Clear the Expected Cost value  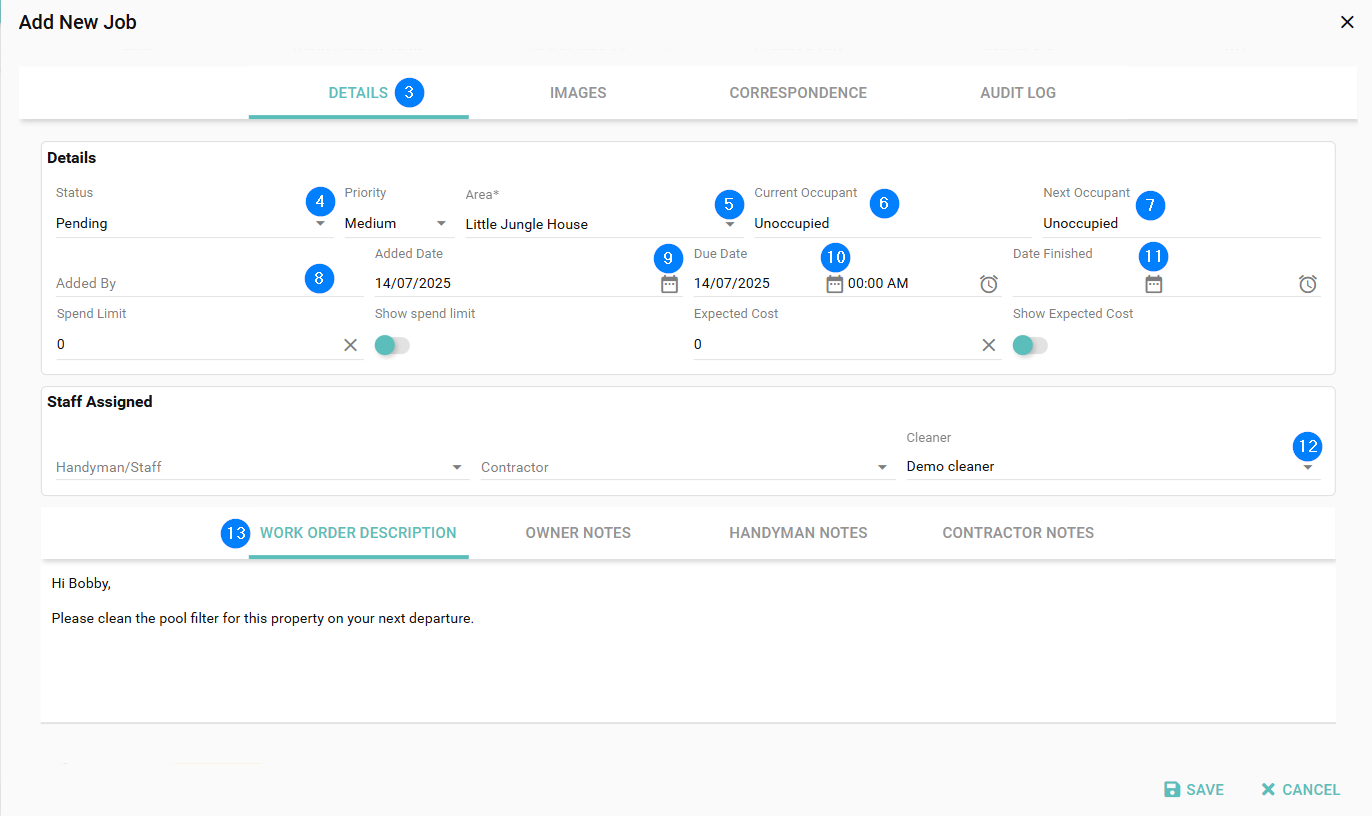988,345
